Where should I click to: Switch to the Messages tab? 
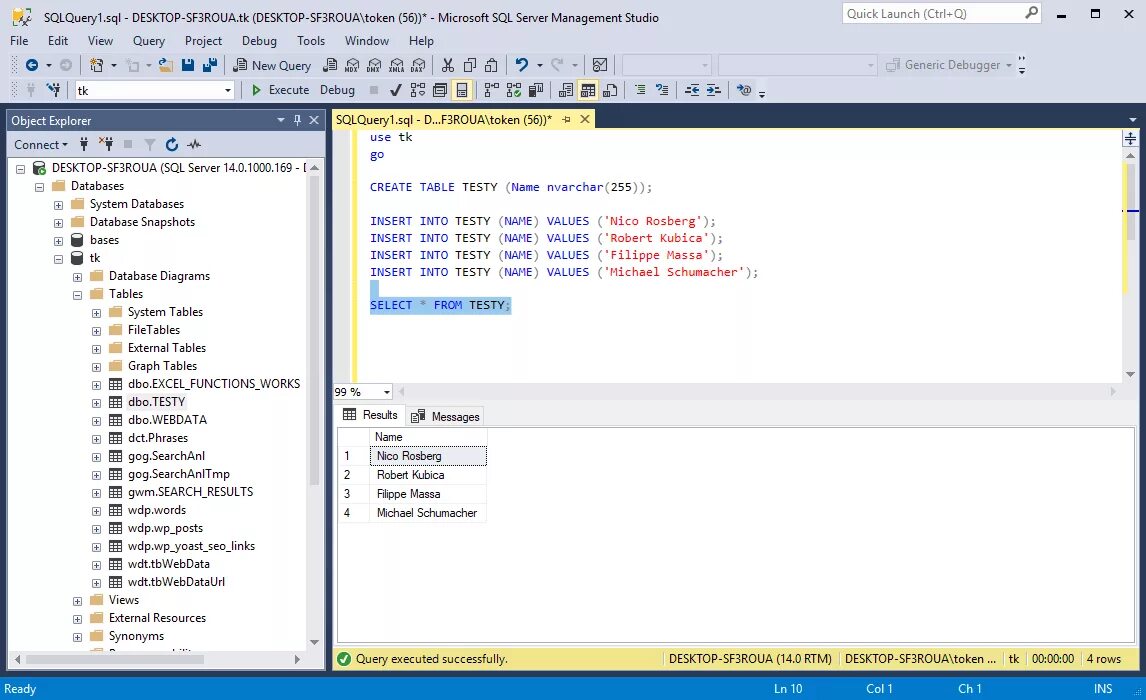[x=446, y=416]
